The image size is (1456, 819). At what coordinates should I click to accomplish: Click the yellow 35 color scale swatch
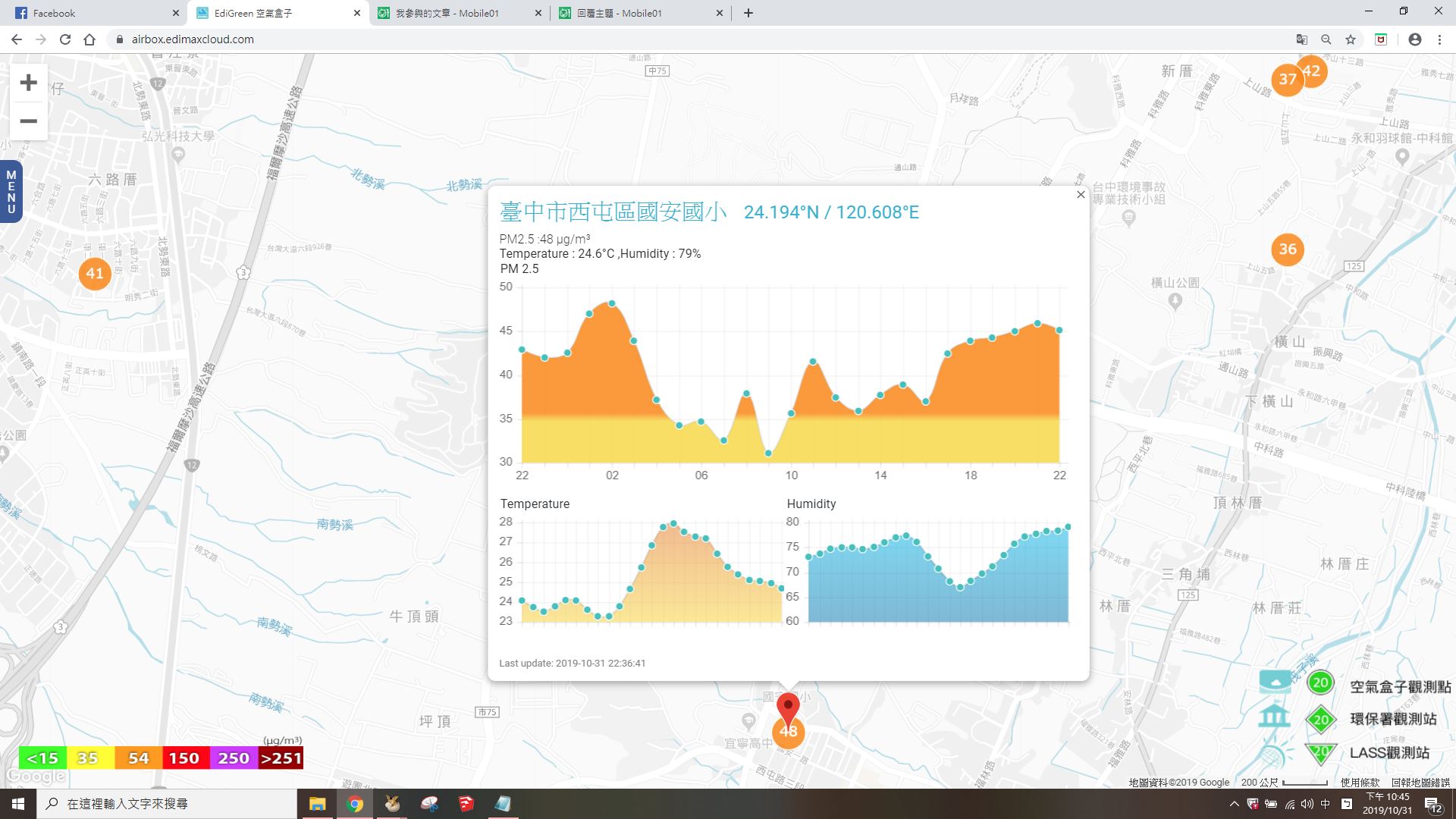pos(90,758)
